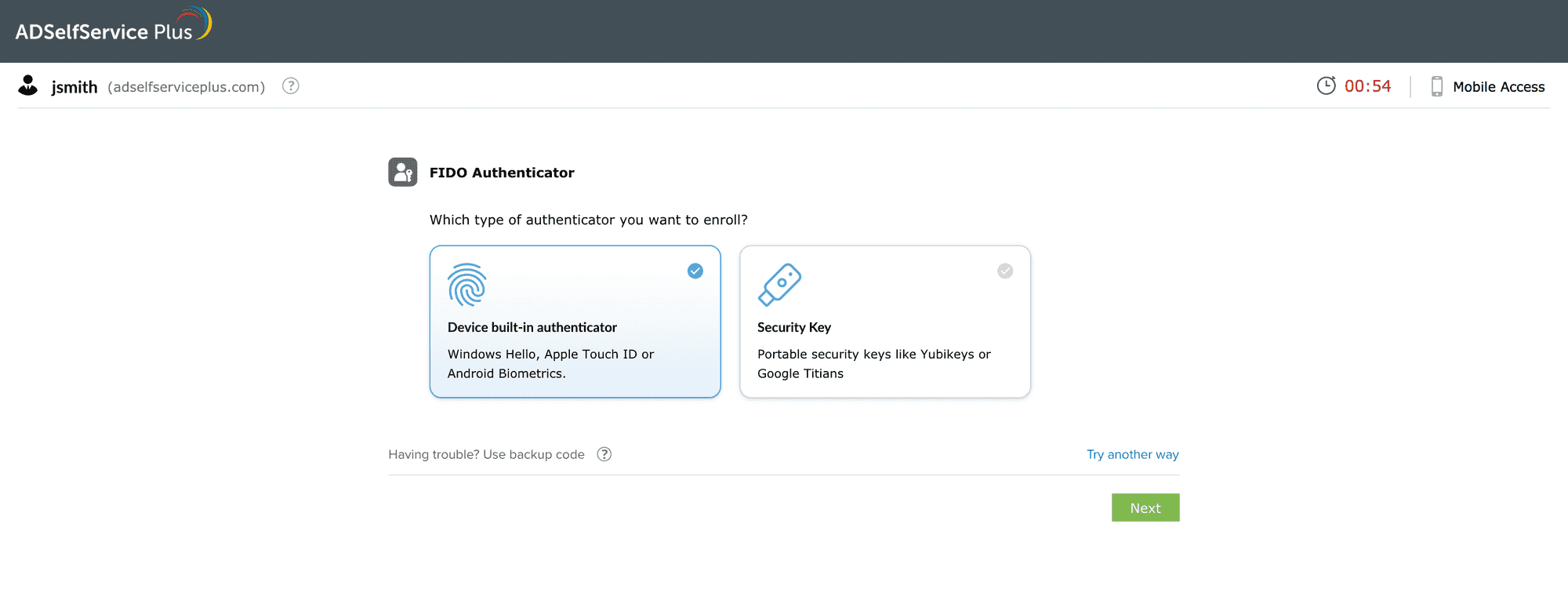The height and width of the screenshot is (593, 1568).
Task: Click 'Device built-in authenticator' title
Action: [532, 328]
